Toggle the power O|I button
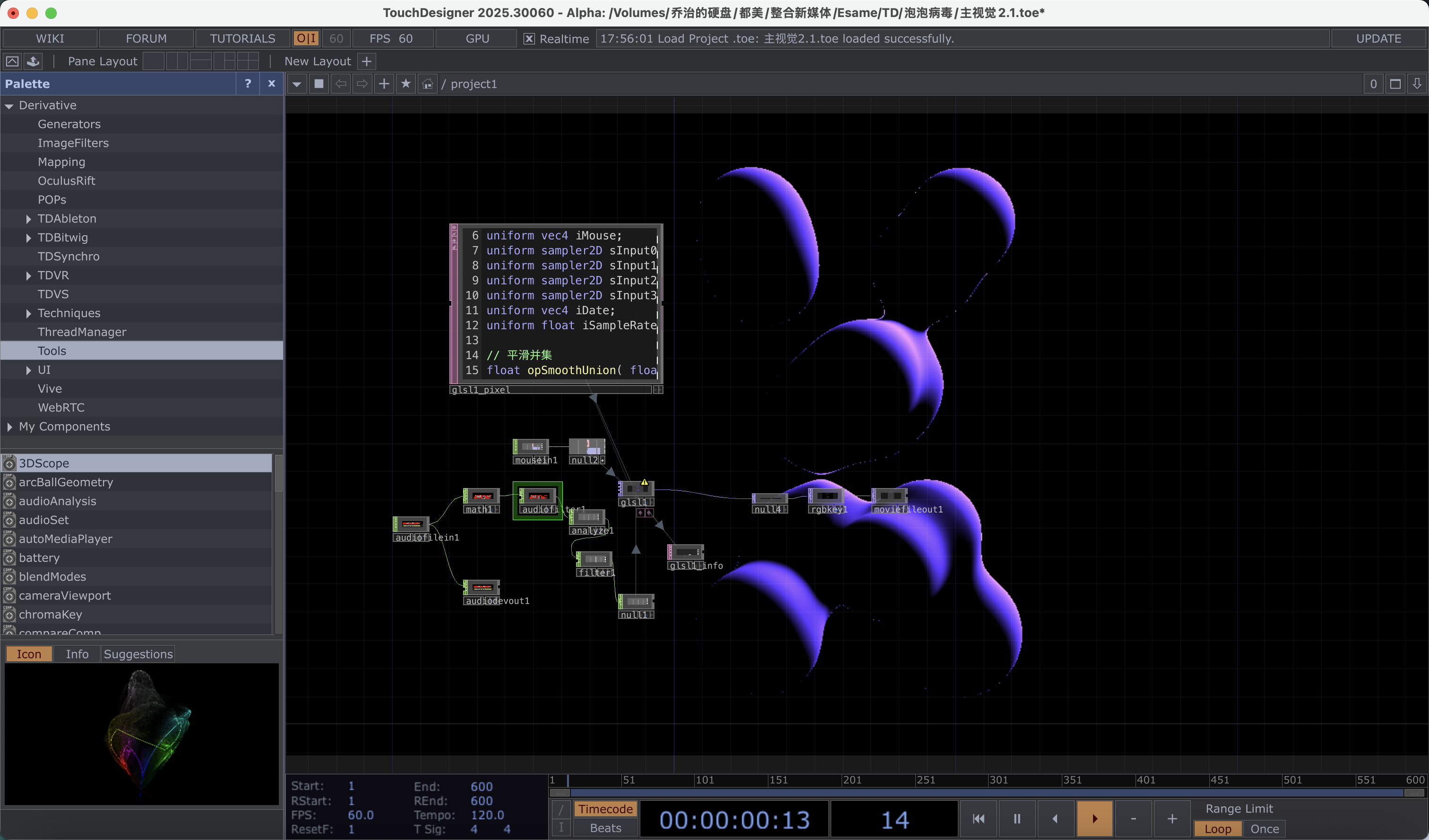 click(x=306, y=39)
